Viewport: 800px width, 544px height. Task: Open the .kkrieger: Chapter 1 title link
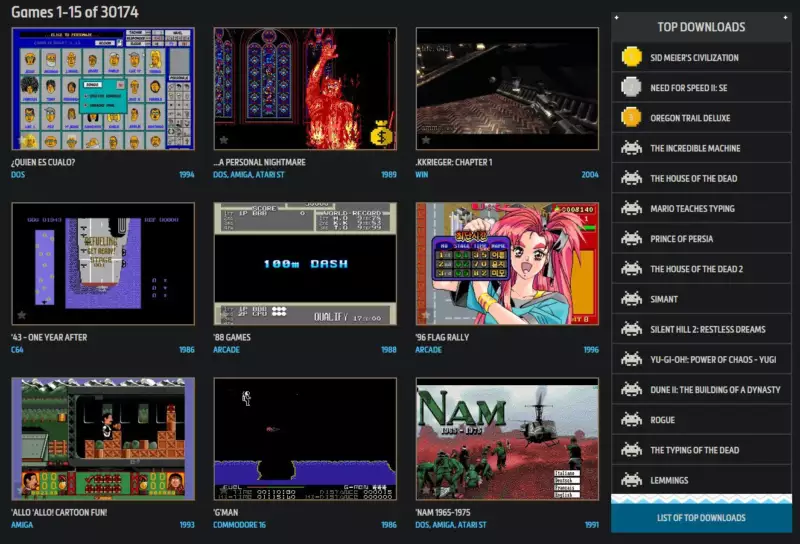[454, 162]
